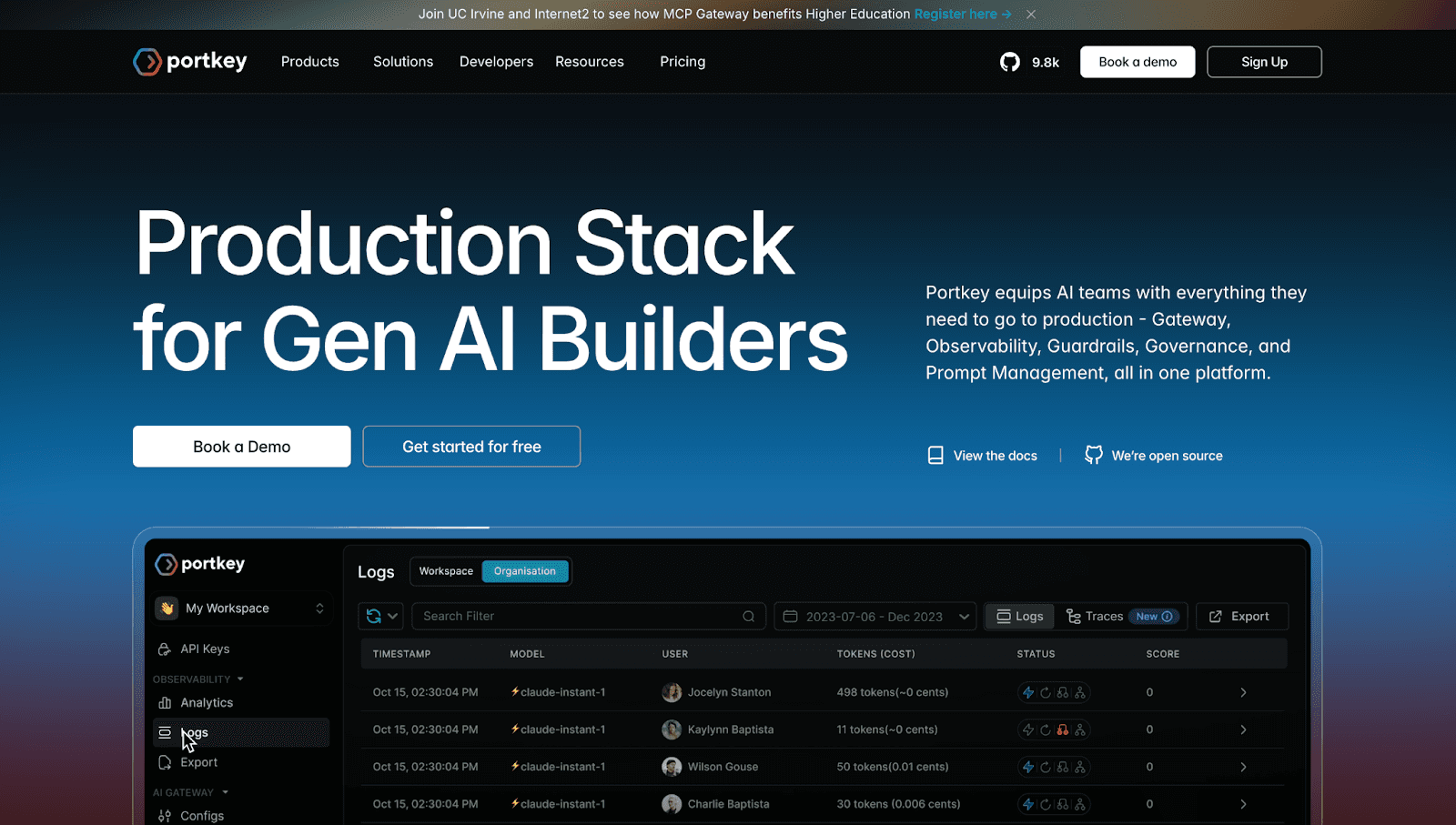Click Get started for free
1456x825 pixels.
tap(471, 447)
